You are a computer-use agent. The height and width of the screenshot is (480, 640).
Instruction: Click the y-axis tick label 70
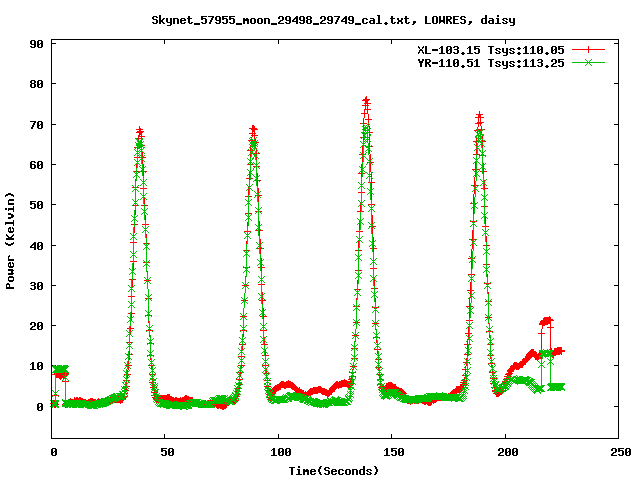click(x=36, y=124)
